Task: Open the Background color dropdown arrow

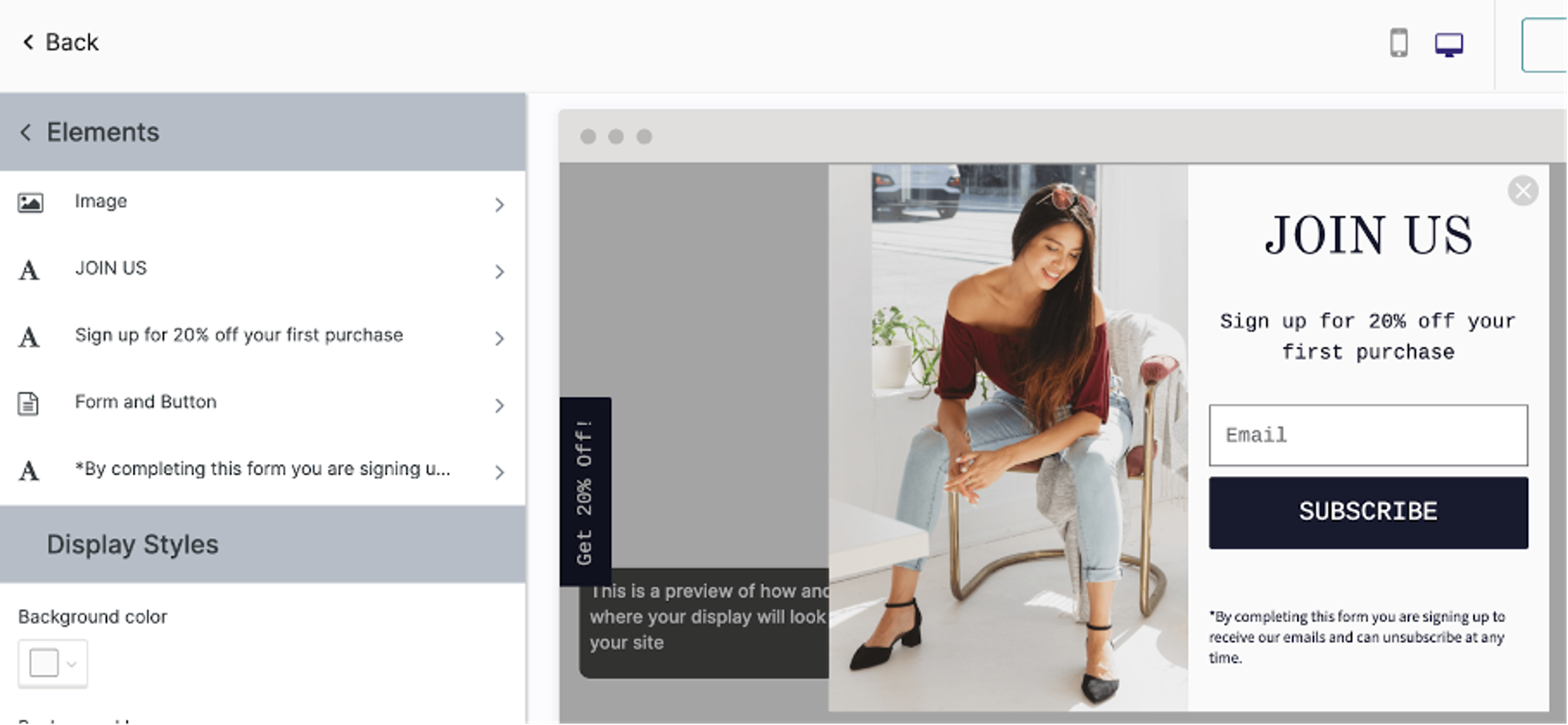Action: click(72, 664)
